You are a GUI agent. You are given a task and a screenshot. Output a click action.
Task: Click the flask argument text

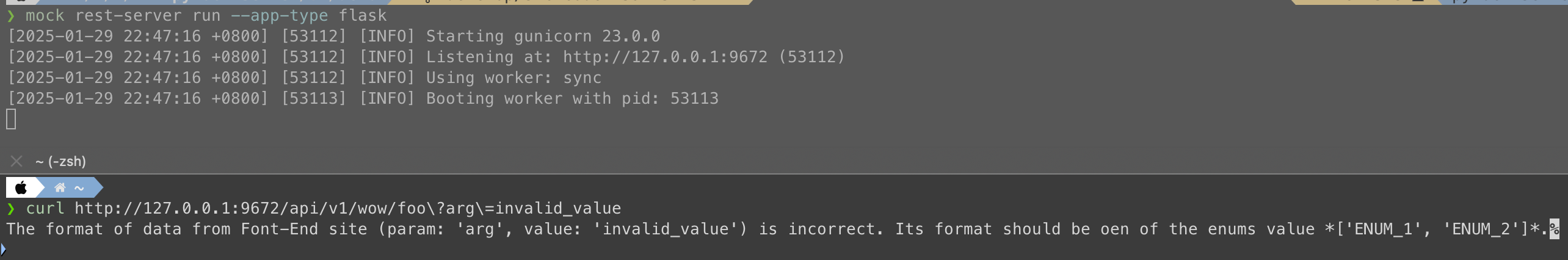point(363,16)
